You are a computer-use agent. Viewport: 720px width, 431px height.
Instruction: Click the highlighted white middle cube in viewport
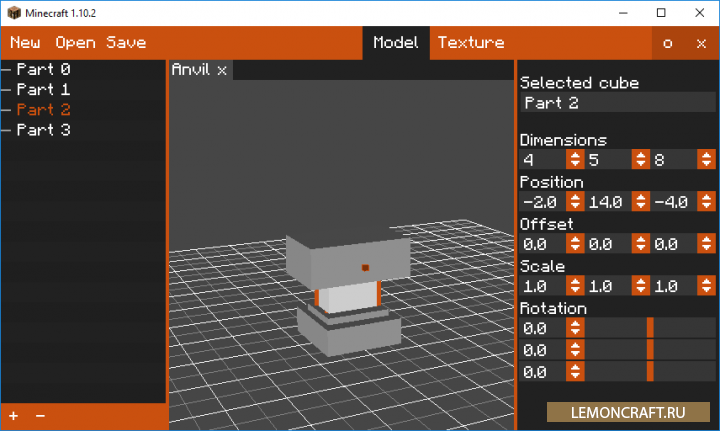[348, 297]
